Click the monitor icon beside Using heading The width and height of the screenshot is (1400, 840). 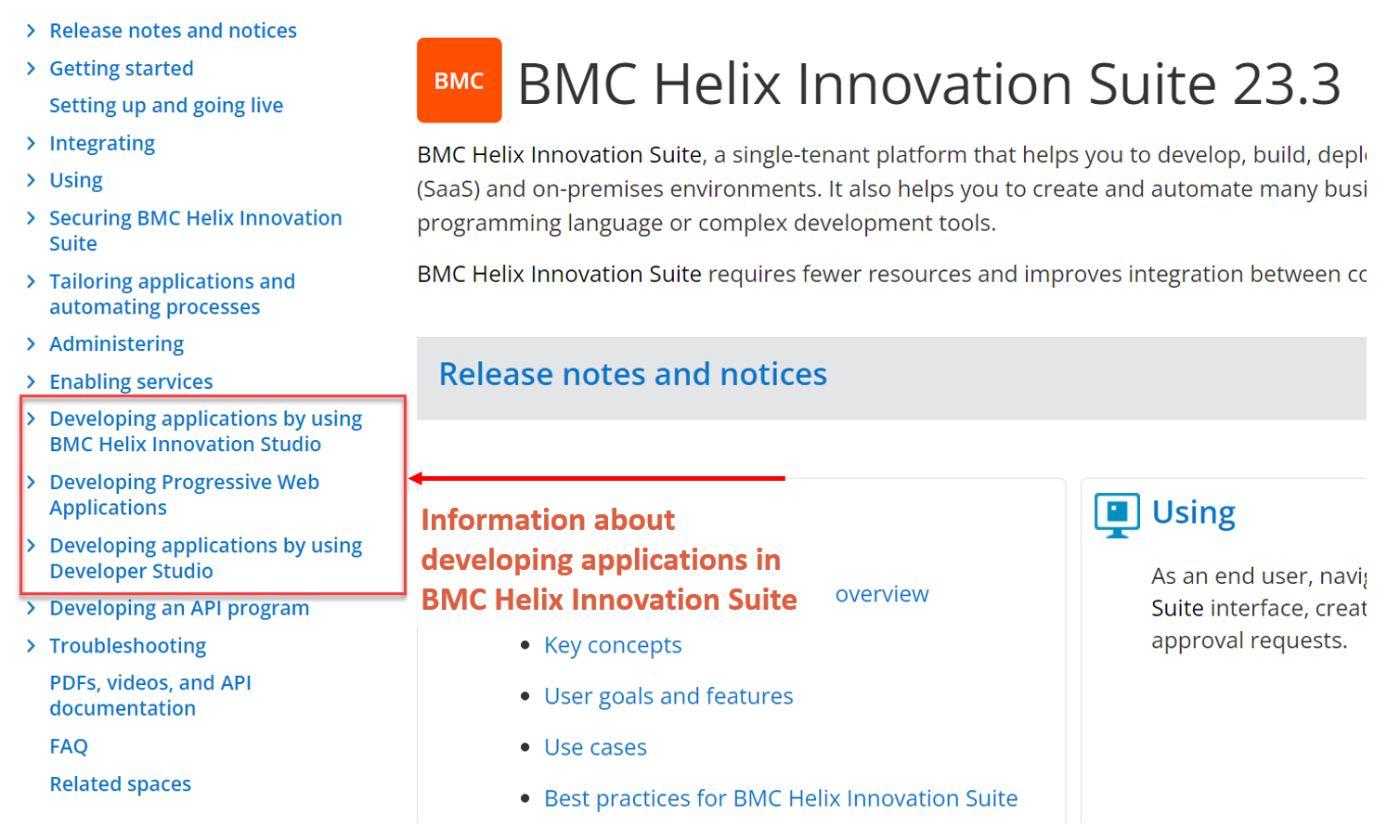pos(1117,515)
